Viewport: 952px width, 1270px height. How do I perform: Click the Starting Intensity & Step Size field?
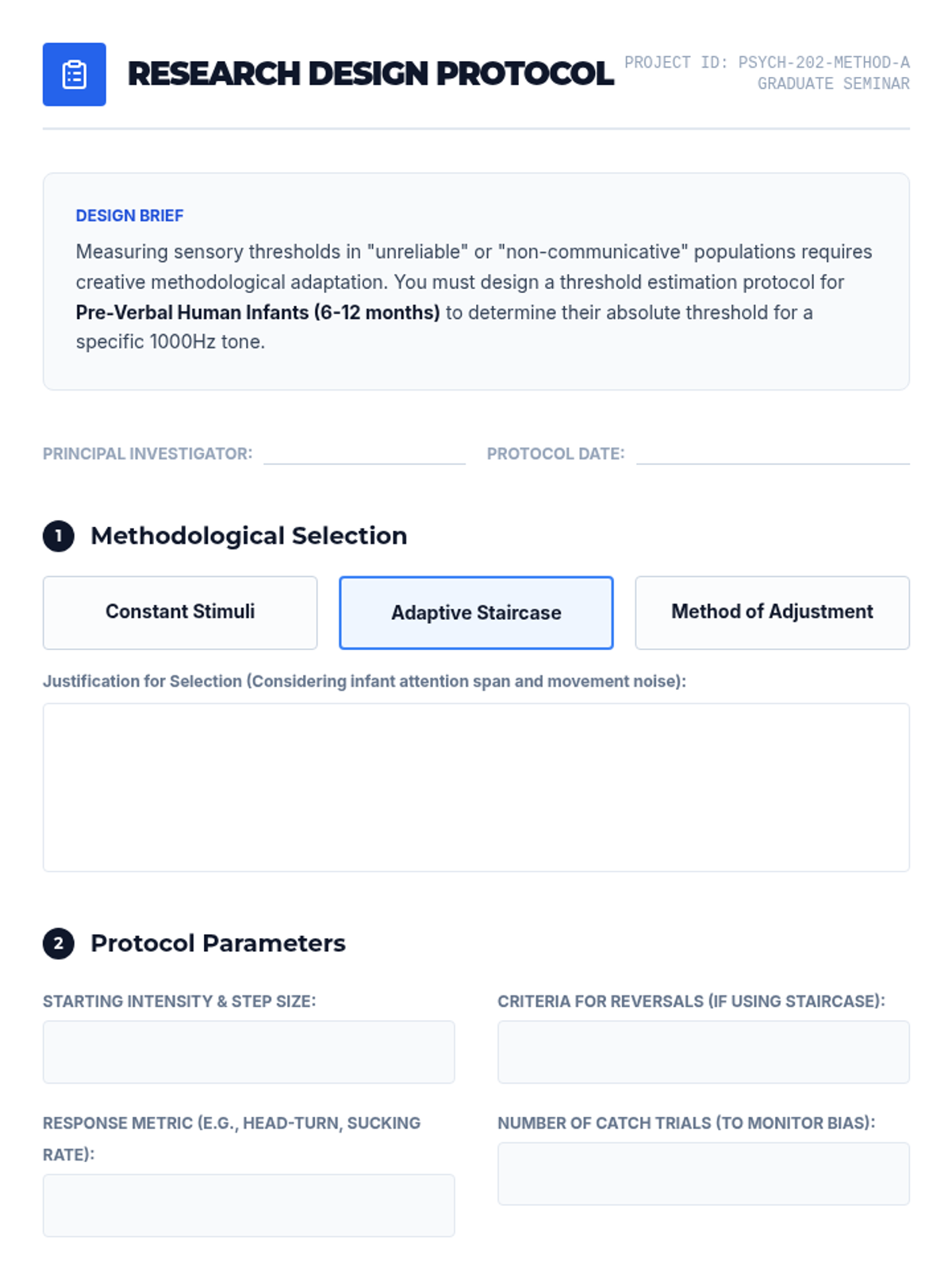pyautogui.click(x=249, y=1052)
